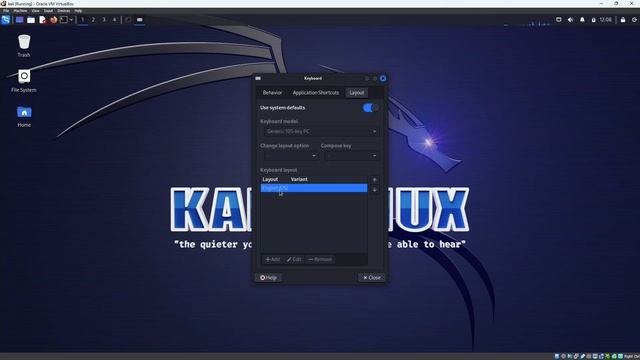The image size is (640, 360).
Task: Click the VirtualBox hard disk status icon
Action: (x=557, y=356)
